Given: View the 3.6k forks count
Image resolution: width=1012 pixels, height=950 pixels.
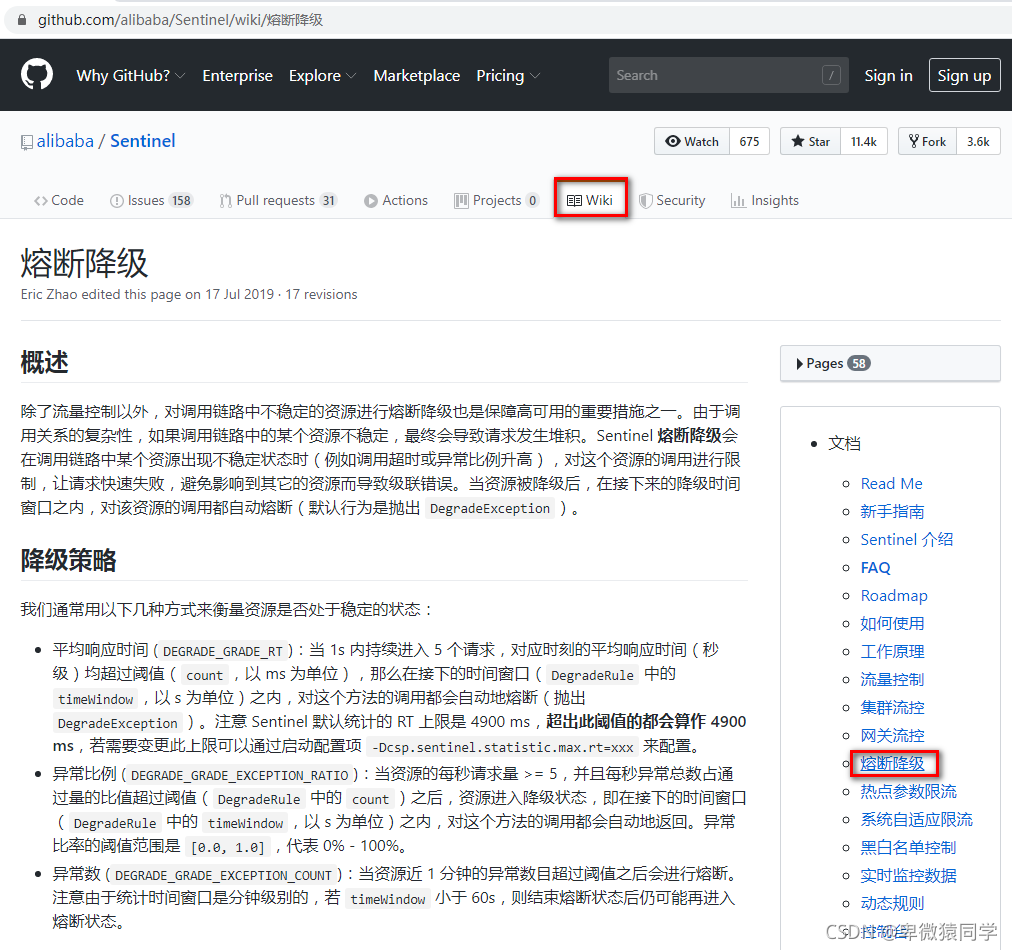Looking at the screenshot, I should point(978,141).
